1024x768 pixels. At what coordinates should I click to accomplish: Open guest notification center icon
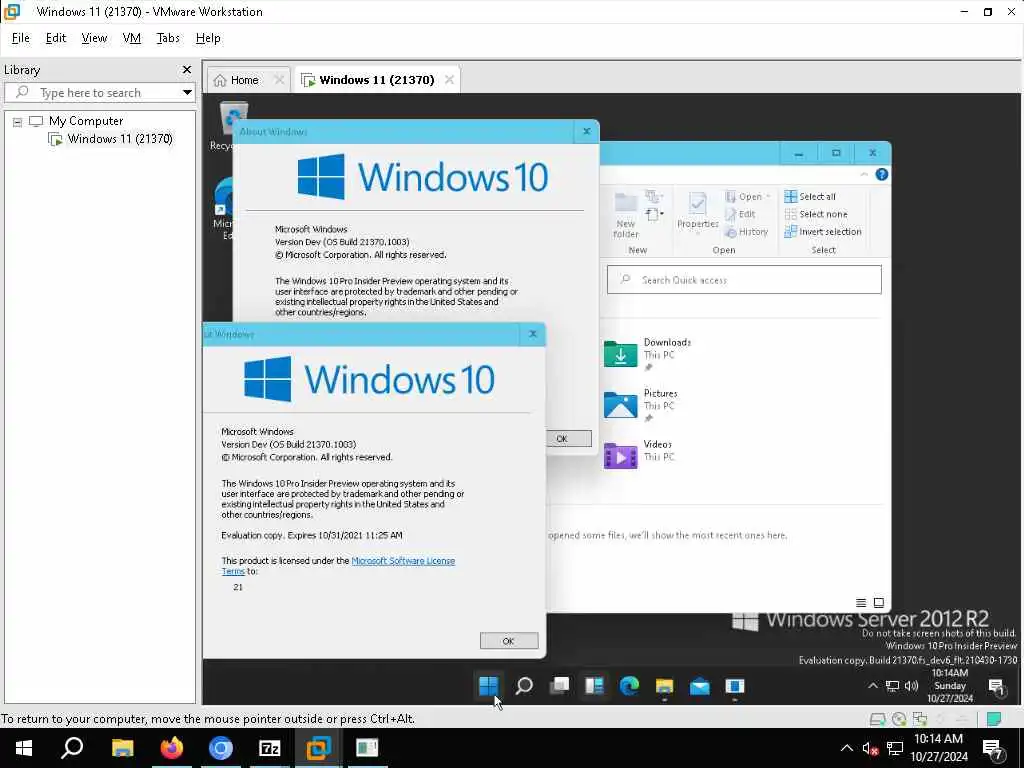(997, 686)
